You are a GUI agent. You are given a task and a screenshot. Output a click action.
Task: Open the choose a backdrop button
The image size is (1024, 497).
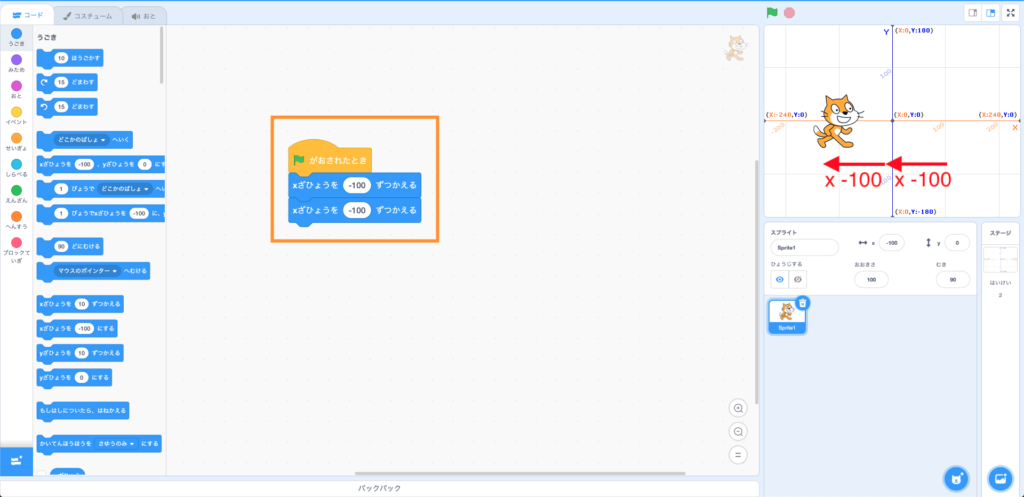coord(999,476)
